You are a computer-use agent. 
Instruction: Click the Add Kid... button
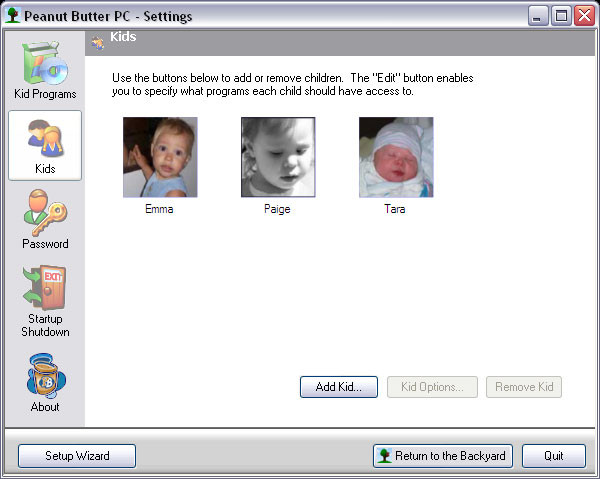[339, 387]
